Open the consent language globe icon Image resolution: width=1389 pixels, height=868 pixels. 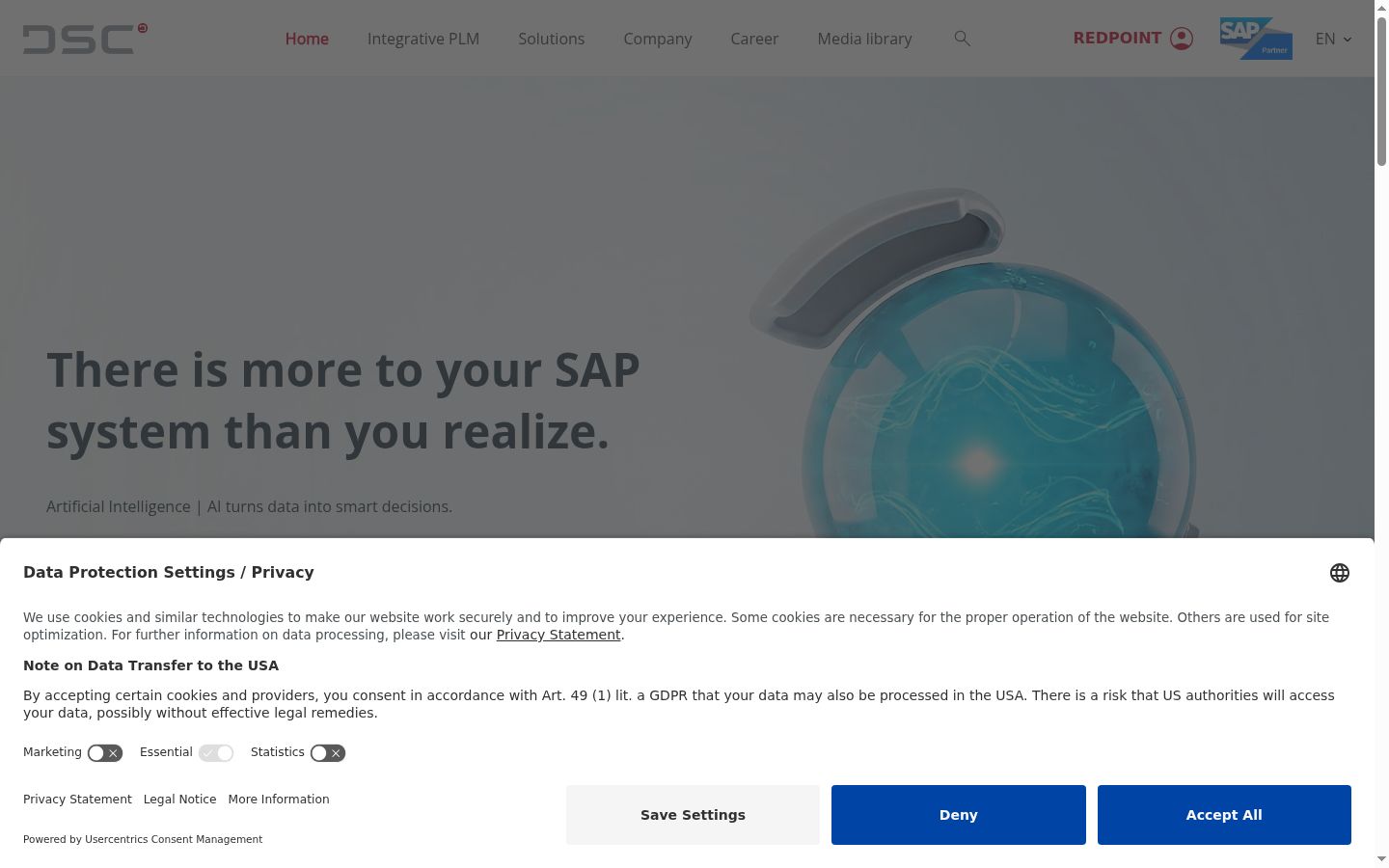point(1340,573)
